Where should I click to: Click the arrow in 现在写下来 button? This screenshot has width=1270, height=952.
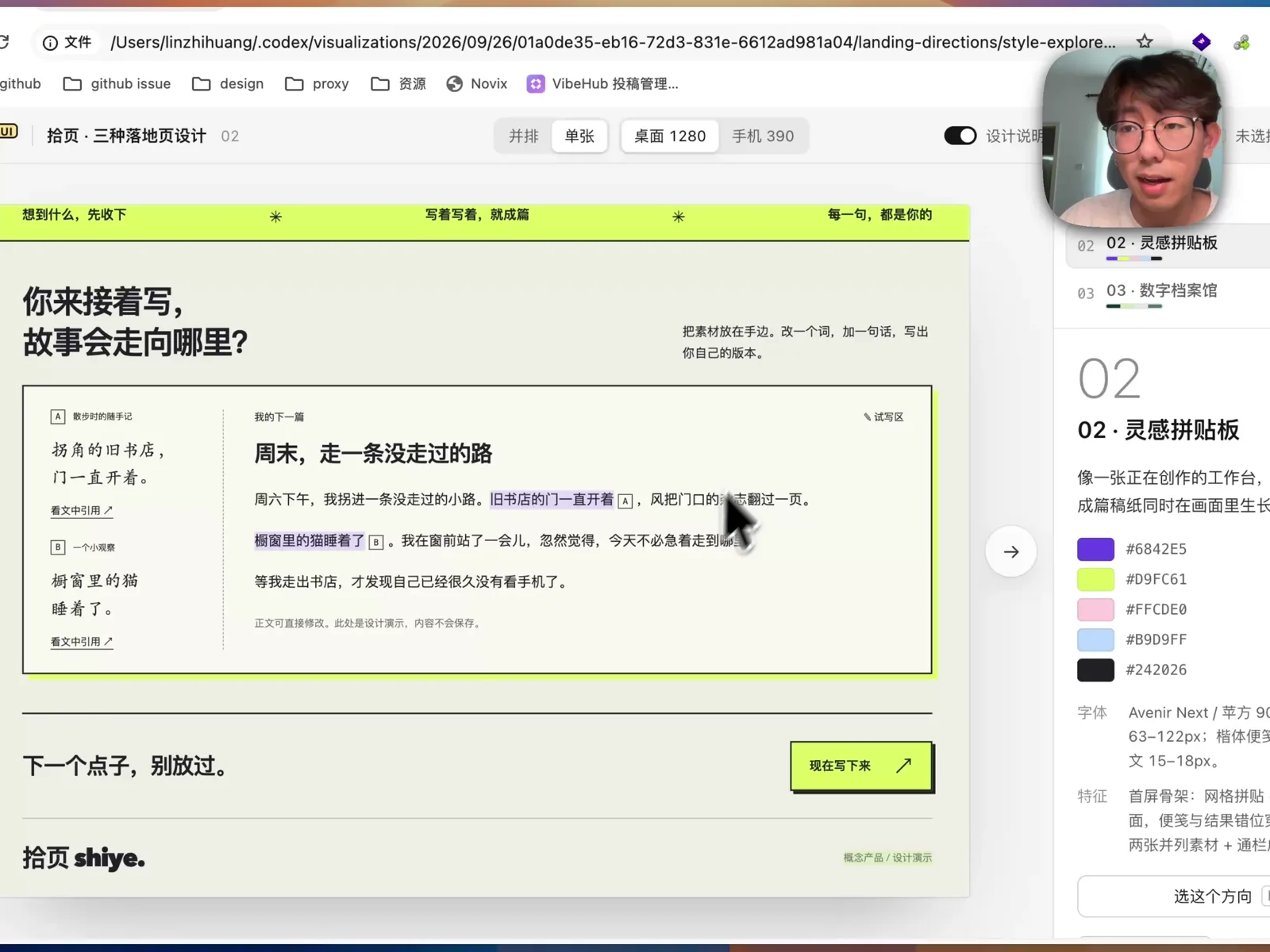(x=903, y=766)
